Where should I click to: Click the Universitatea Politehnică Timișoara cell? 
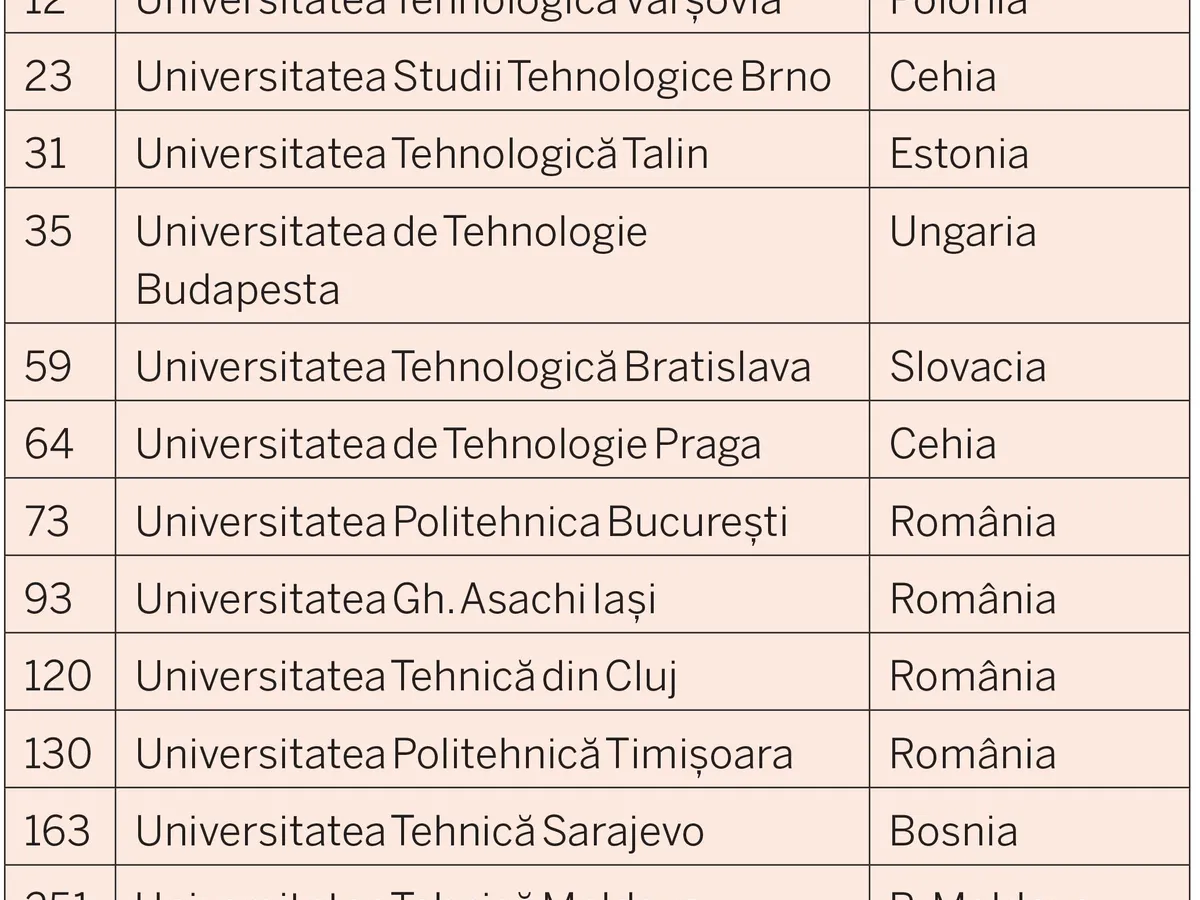[464, 754]
